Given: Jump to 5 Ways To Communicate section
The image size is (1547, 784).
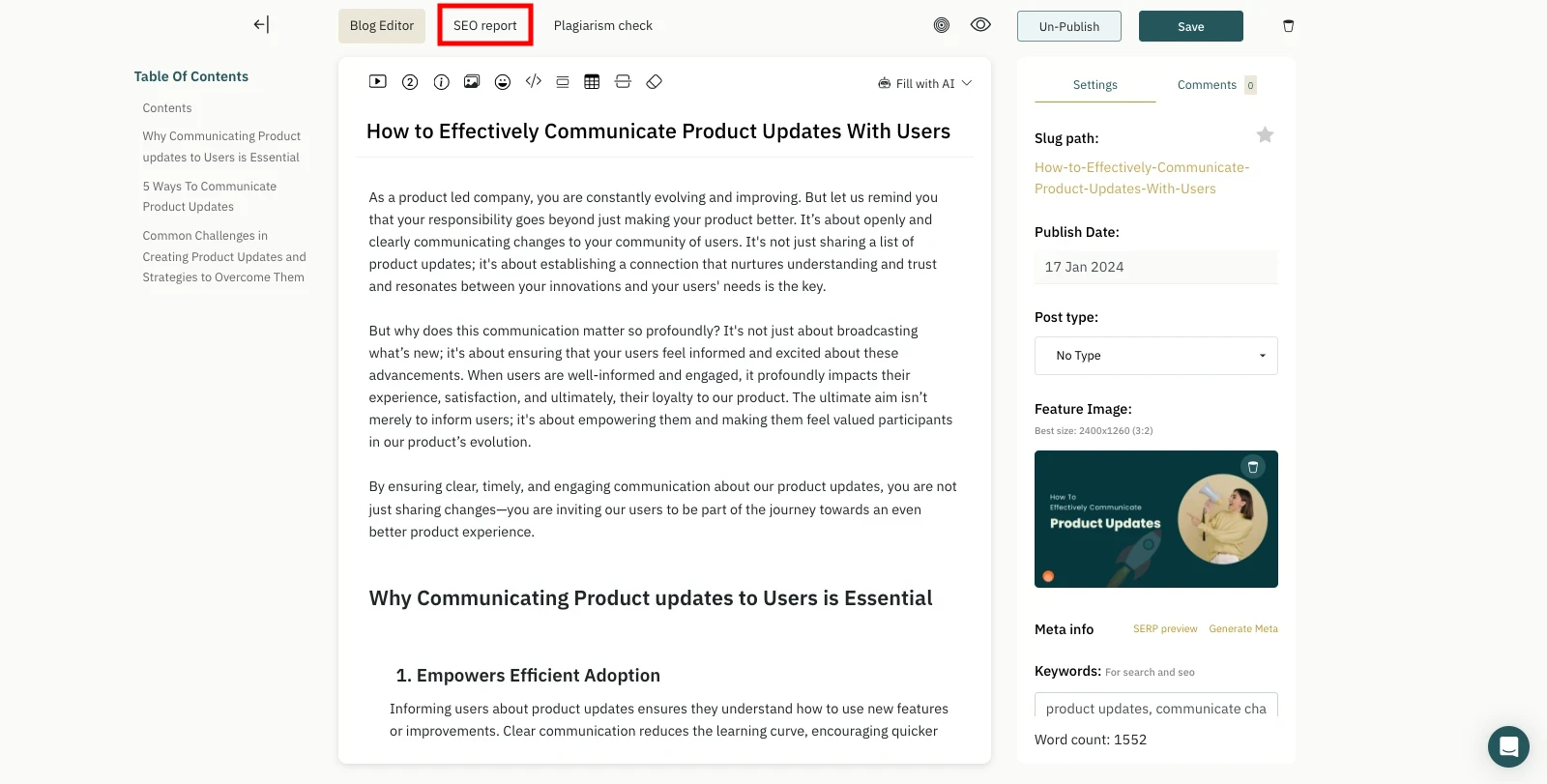Looking at the screenshot, I should [210, 196].
